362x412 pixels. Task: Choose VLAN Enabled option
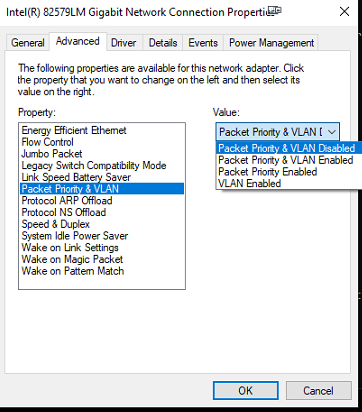click(289, 183)
